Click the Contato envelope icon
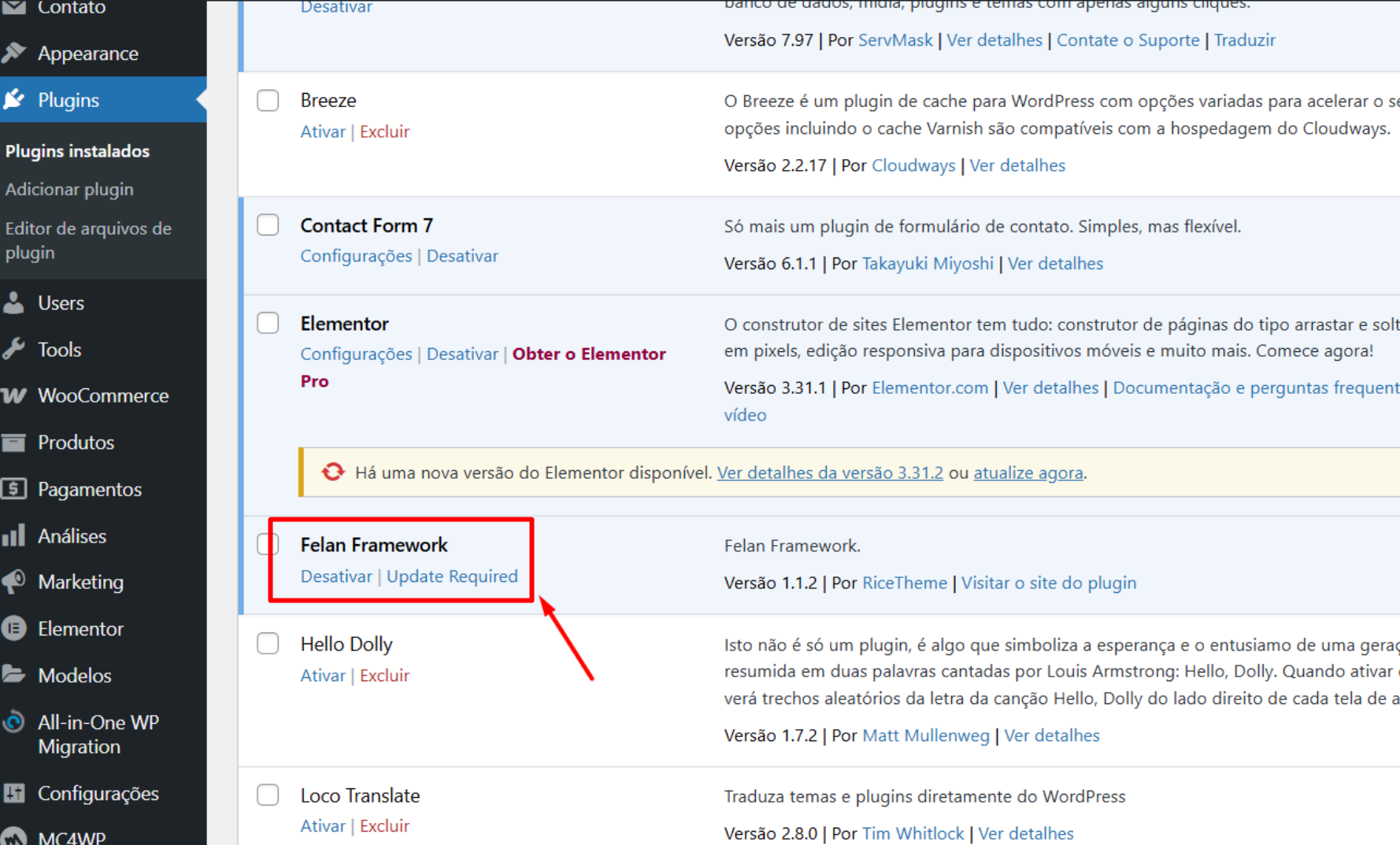The width and height of the screenshot is (1400, 845). click(x=14, y=7)
